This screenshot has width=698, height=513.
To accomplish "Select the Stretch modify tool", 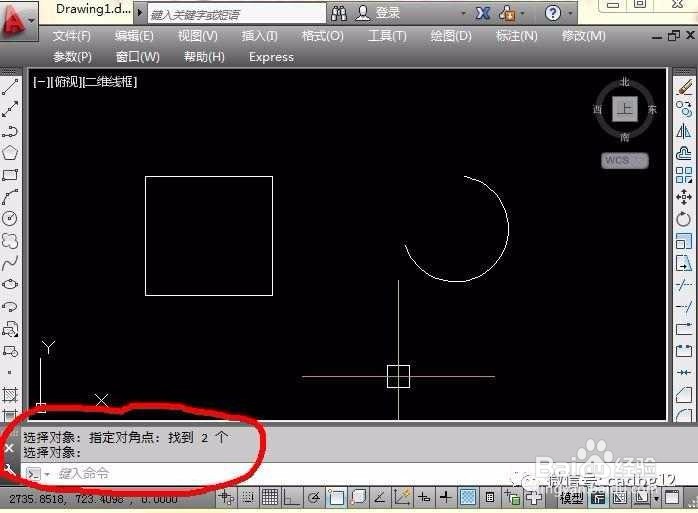I will (x=684, y=263).
